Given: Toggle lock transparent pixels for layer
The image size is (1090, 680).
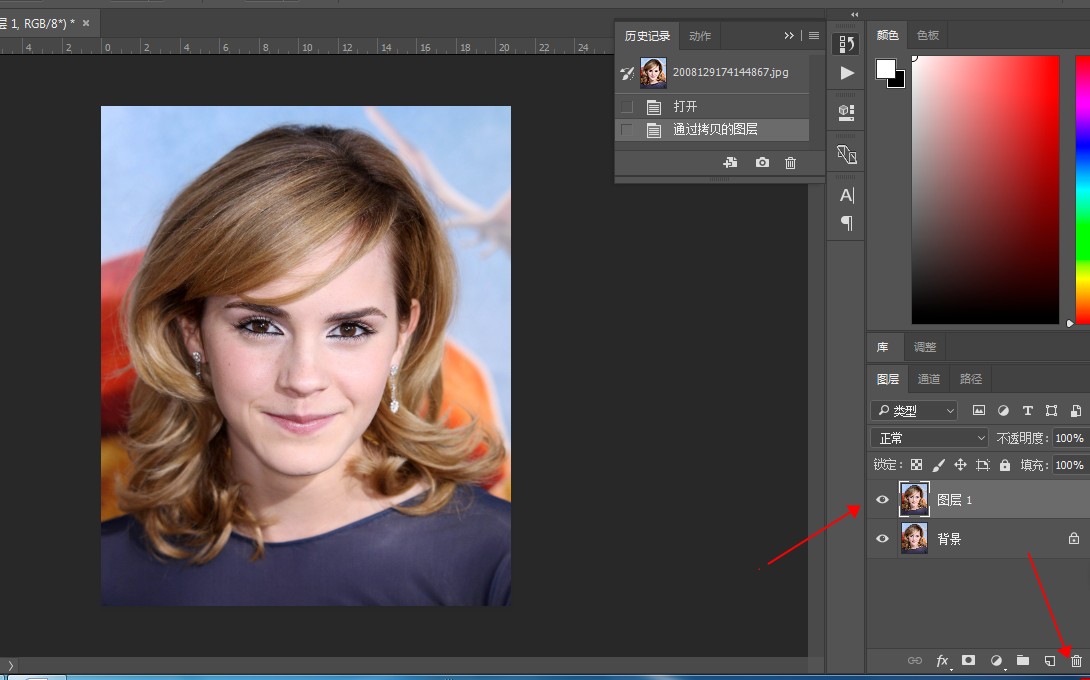Looking at the screenshot, I should (915, 465).
